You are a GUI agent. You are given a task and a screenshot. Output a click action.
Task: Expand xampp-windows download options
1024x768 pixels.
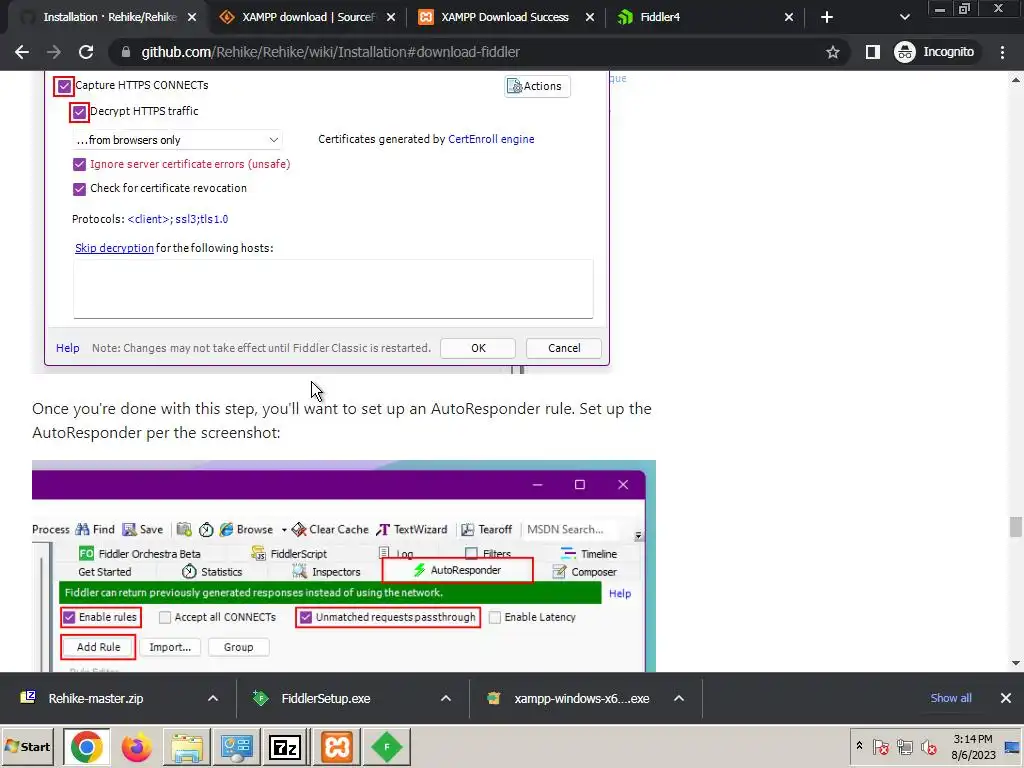point(679,699)
